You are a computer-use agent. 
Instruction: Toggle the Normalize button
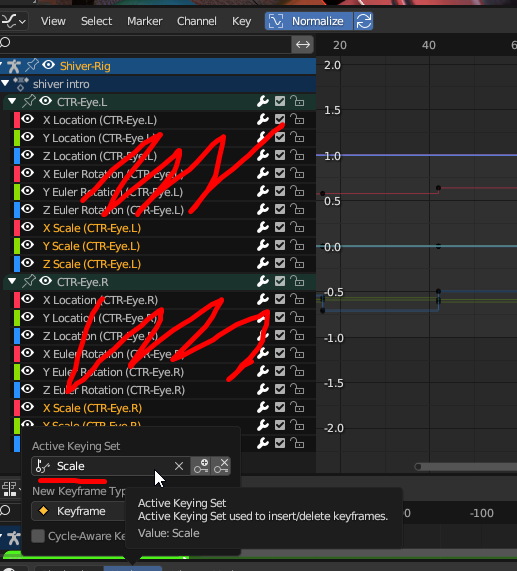click(x=309, y=21)
